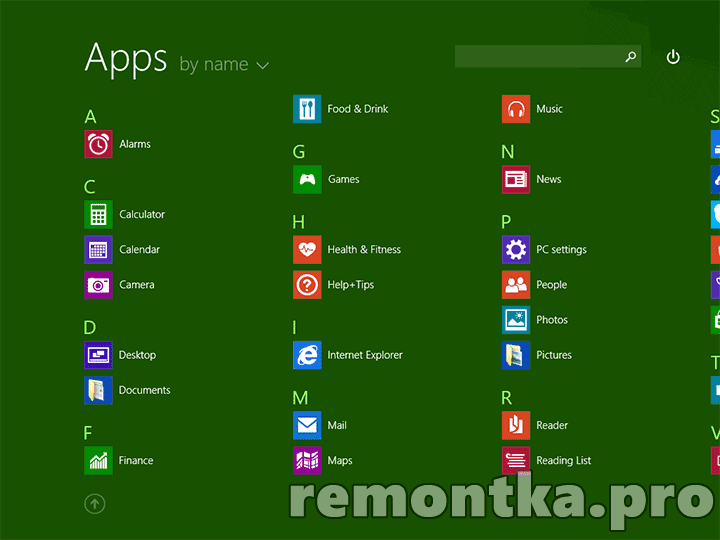This screenshot has height=540, width=720.
Task: Launch Calculator from its green icon
Action: [98, 214]
